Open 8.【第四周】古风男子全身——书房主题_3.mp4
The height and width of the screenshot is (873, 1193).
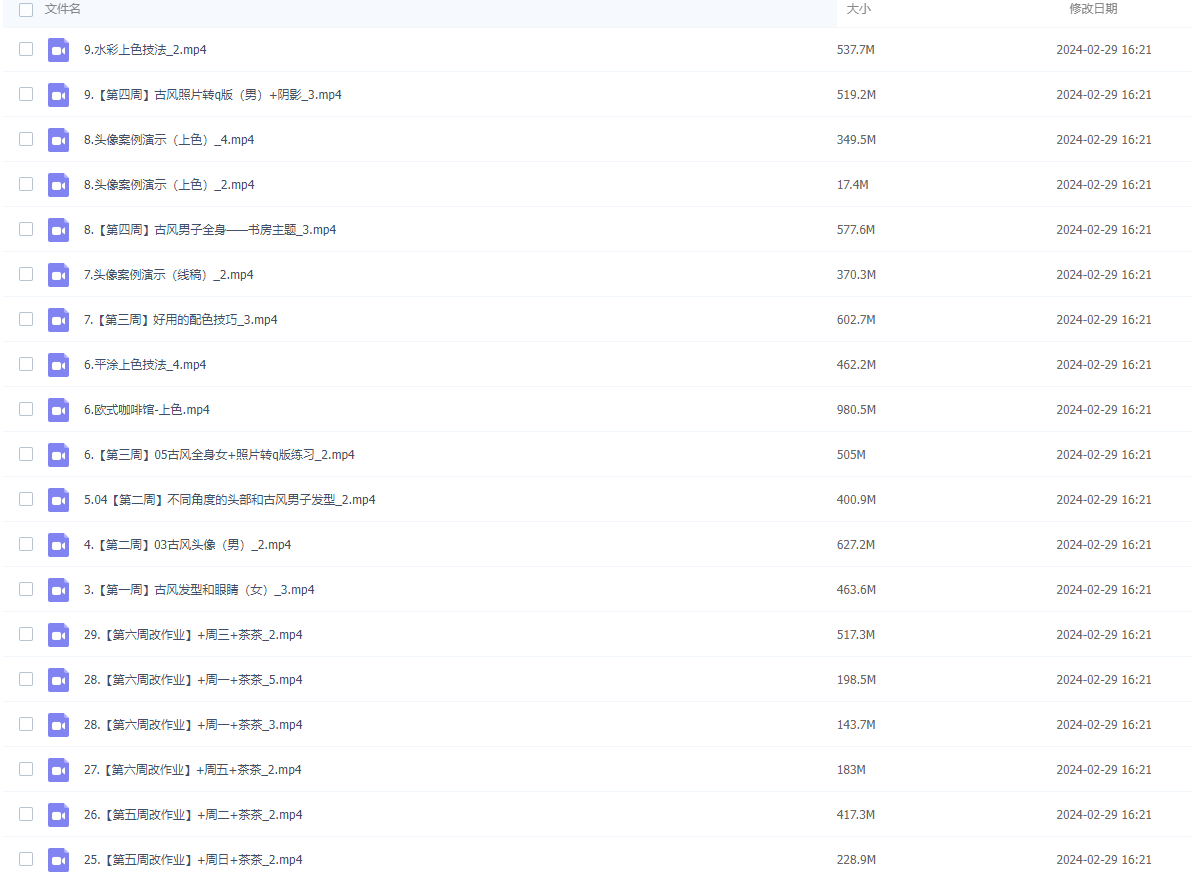[210, 230]
